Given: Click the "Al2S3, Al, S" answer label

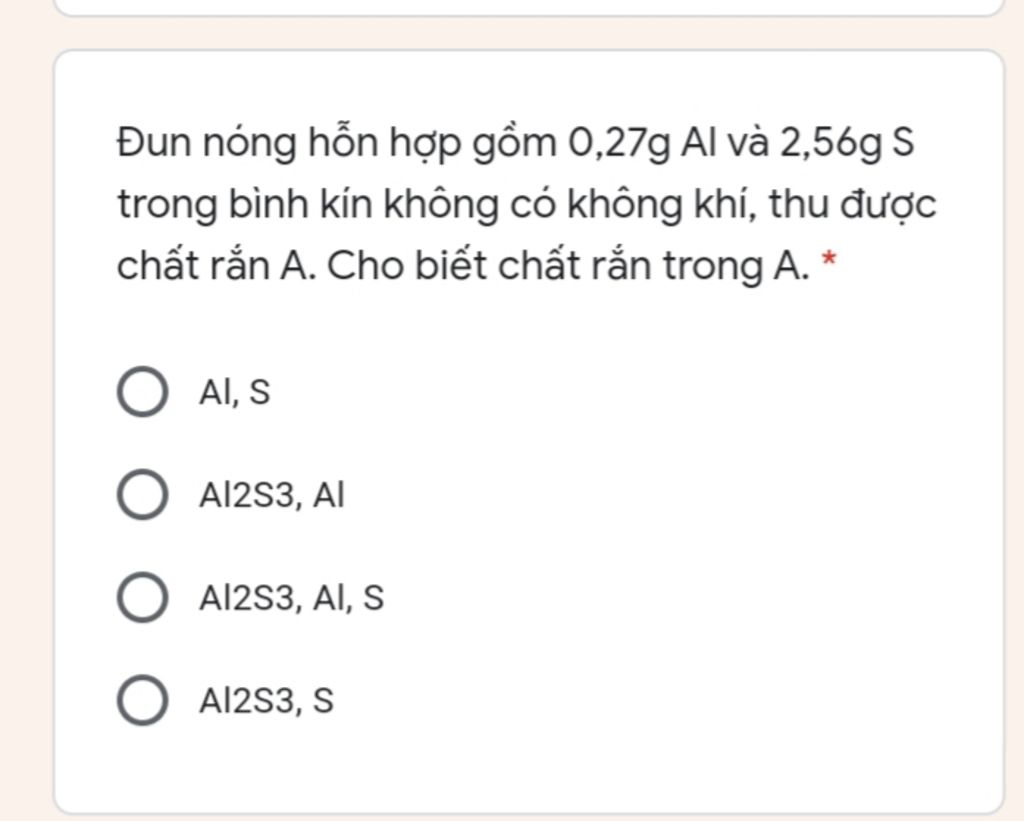Looking at the screenshot, I should [291, 598].
